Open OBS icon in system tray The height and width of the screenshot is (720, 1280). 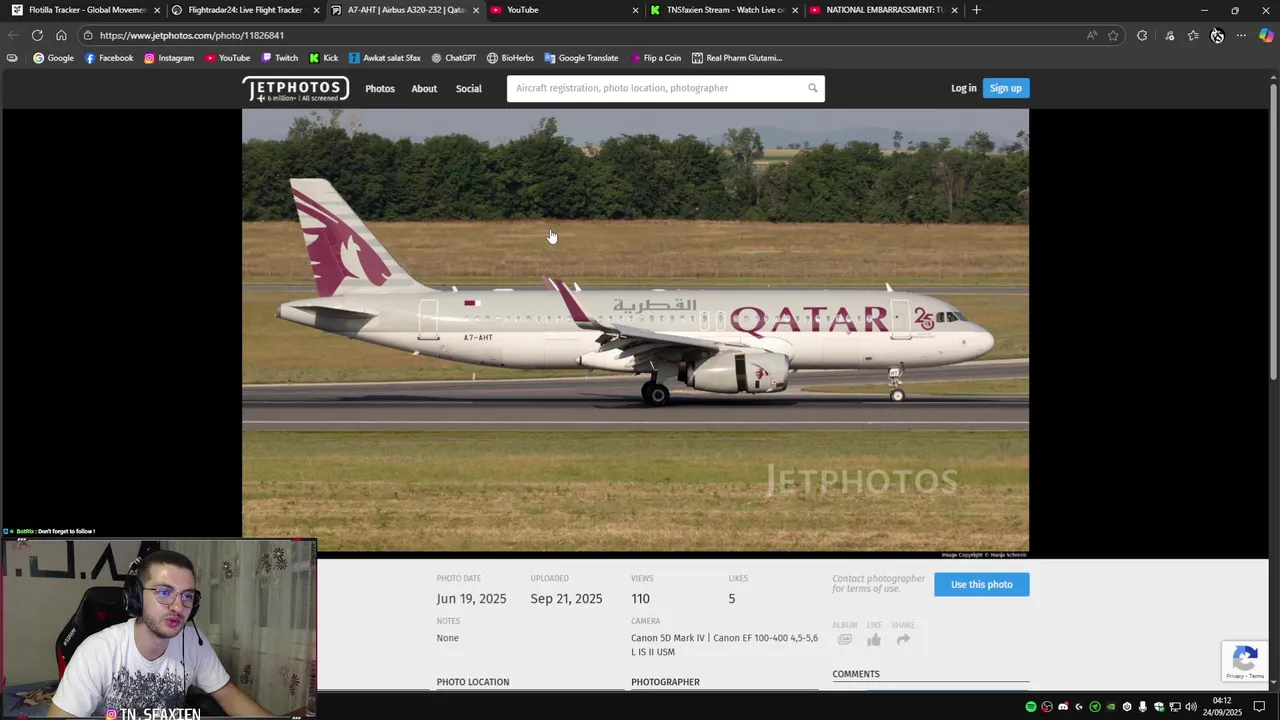point(1047,707)
